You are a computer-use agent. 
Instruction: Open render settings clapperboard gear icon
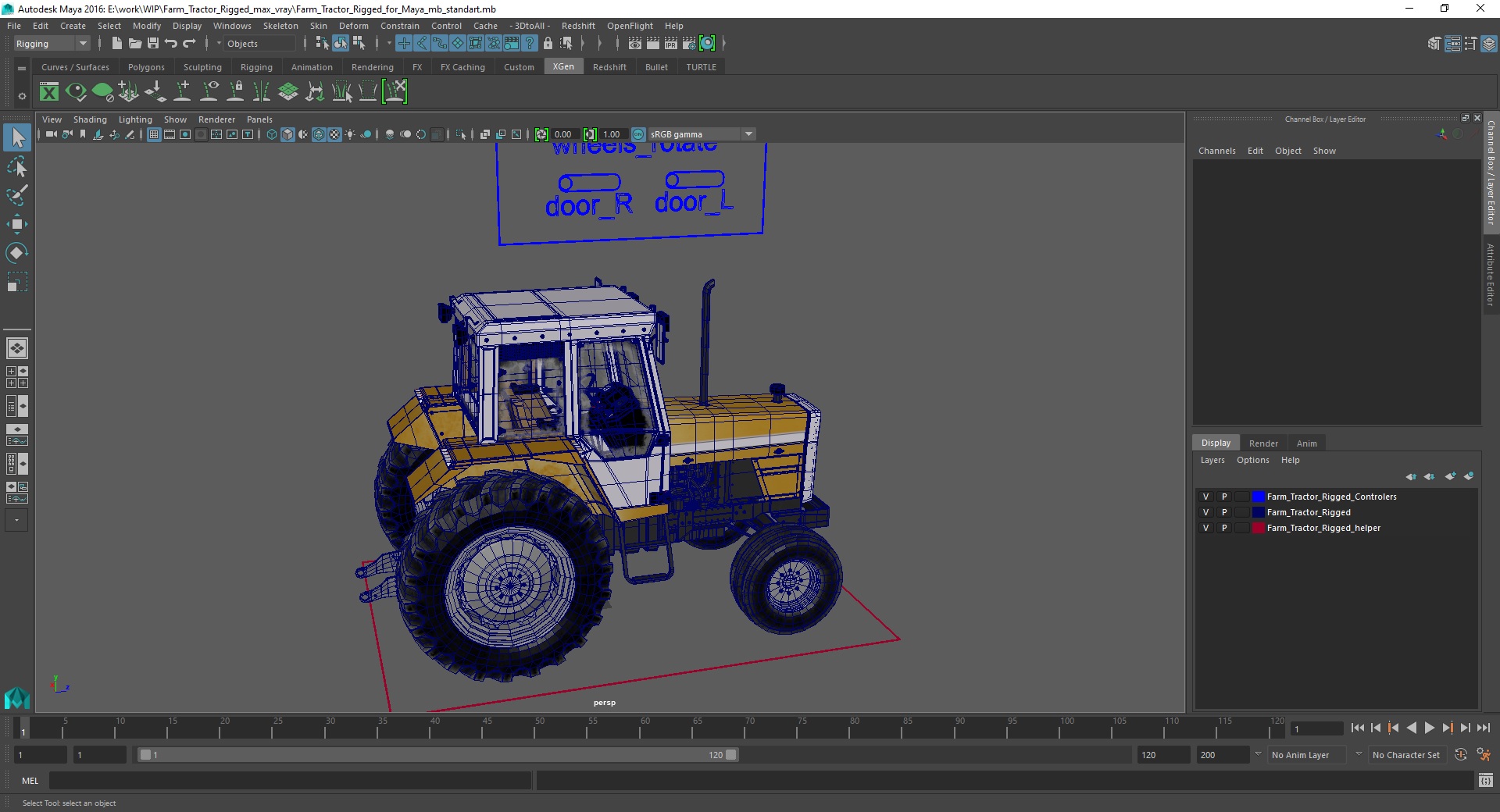689,44
